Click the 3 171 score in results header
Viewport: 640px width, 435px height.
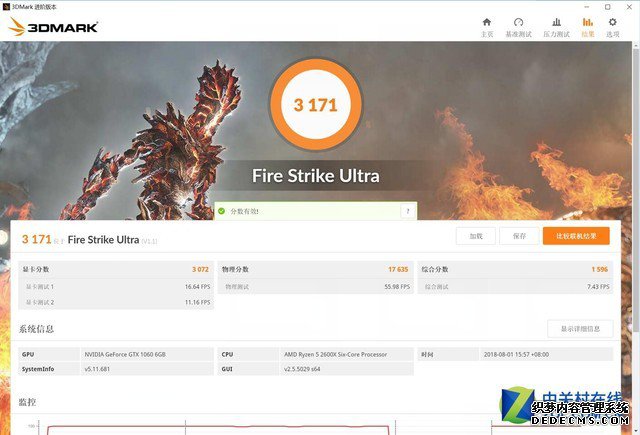(36, 239)
